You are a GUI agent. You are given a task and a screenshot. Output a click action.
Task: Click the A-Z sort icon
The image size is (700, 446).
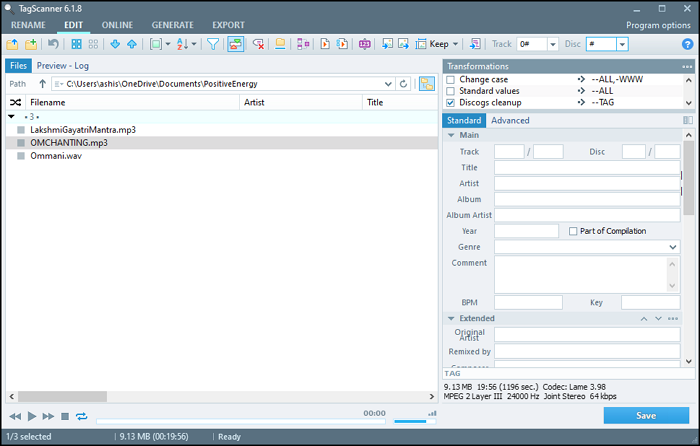182,44
